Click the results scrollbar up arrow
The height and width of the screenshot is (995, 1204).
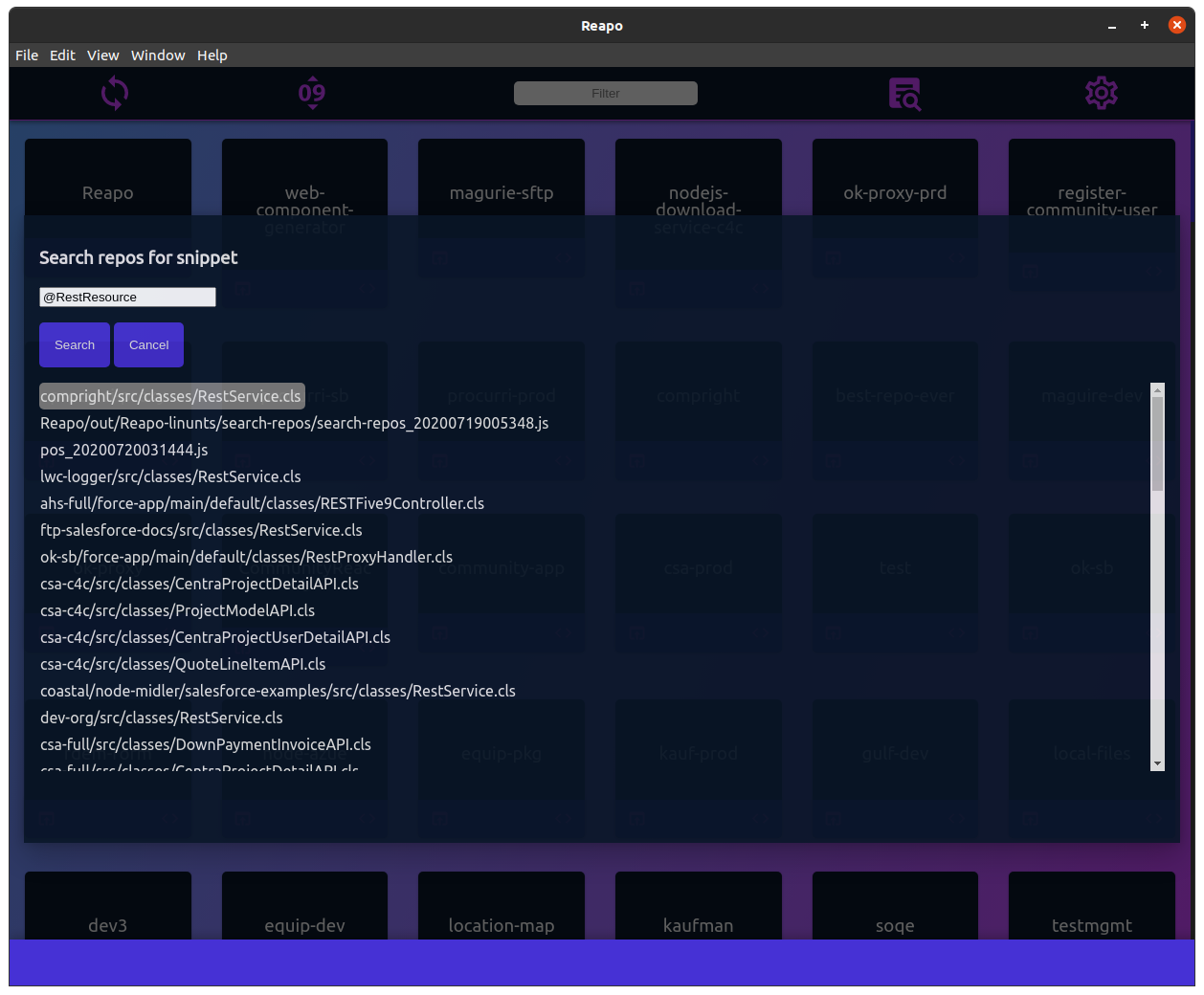[x=1158, y=389]
